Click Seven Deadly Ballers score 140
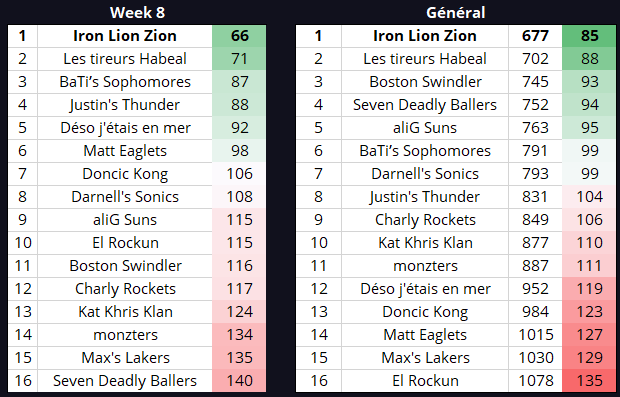This screenshot has height=397, width=620. pyautogui.click(x=239, y=380)
